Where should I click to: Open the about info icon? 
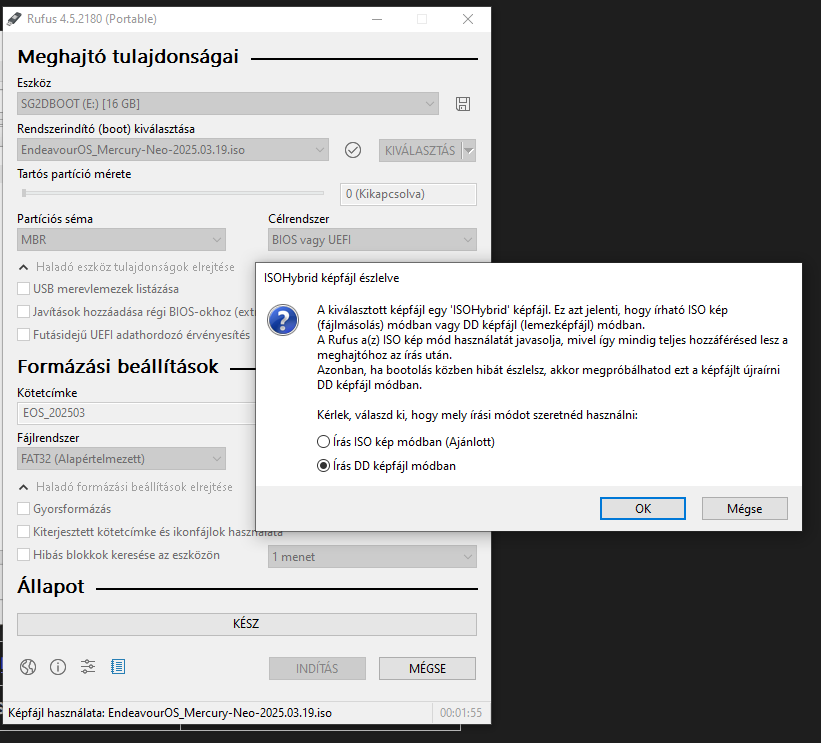click(58, 667)
